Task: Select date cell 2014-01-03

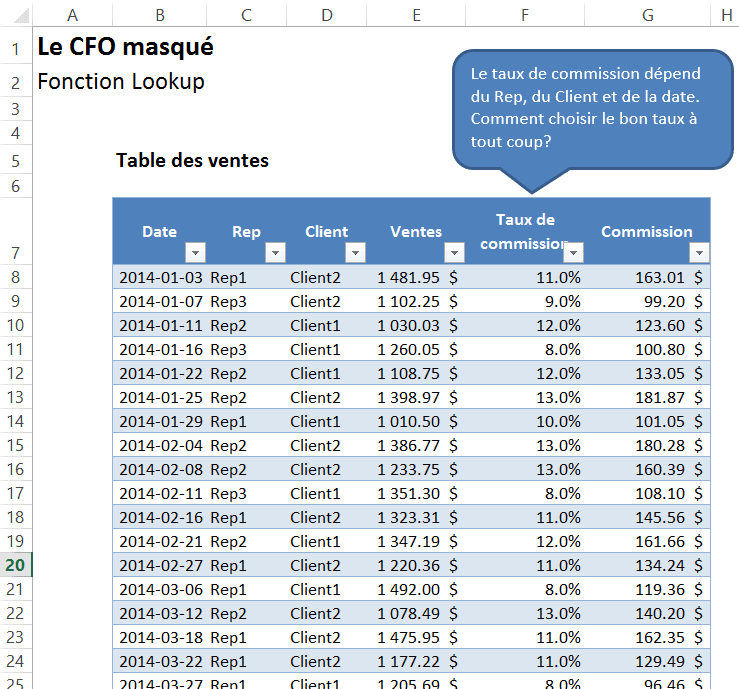Action: pyautogui.click(x=160, y=277)
